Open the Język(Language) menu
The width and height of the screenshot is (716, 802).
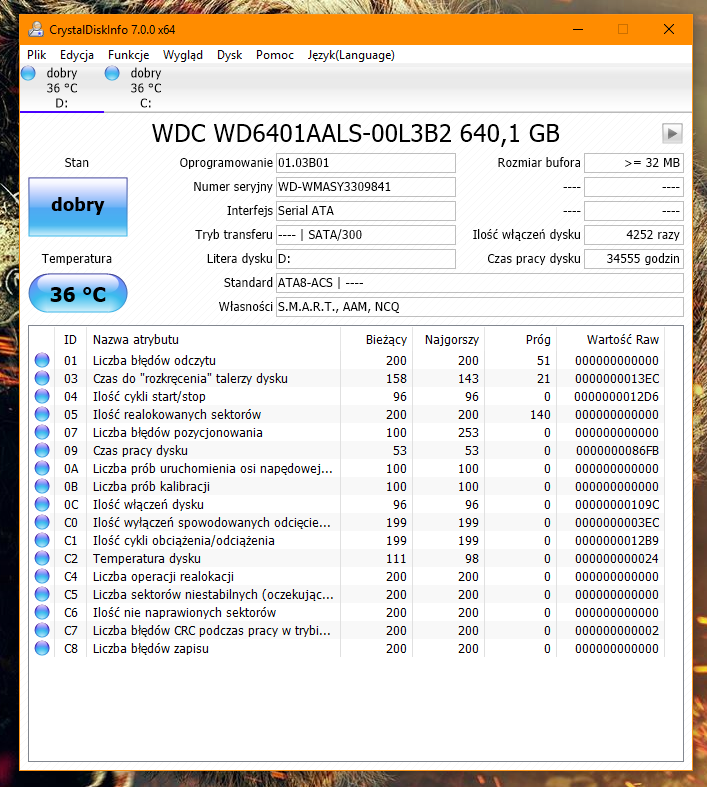(351, 55)
